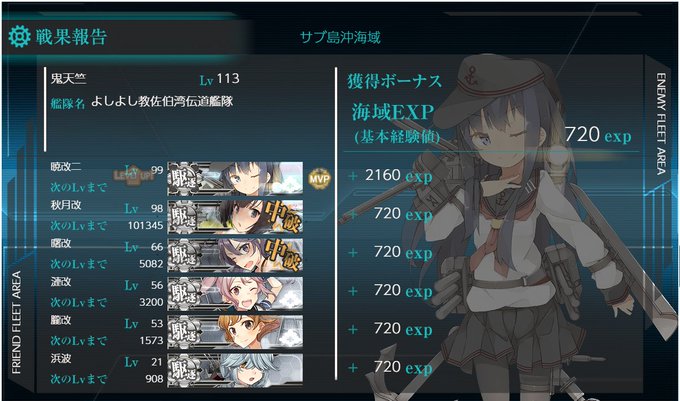Click the 戦果報告 header title
Image resolution: width=680 pixels, height=401 pixels.
pos(71,37)
